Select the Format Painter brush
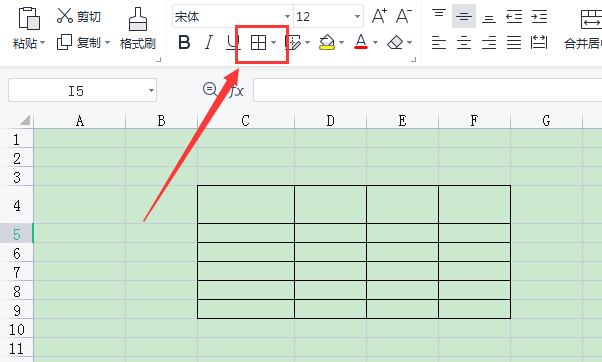The height and width of the screenshot is (362, 602). point(137,19)
